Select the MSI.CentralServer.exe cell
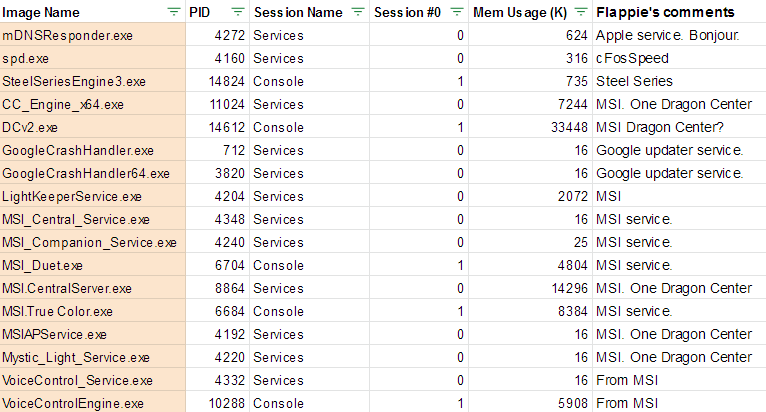 click(x=93, y=288)
